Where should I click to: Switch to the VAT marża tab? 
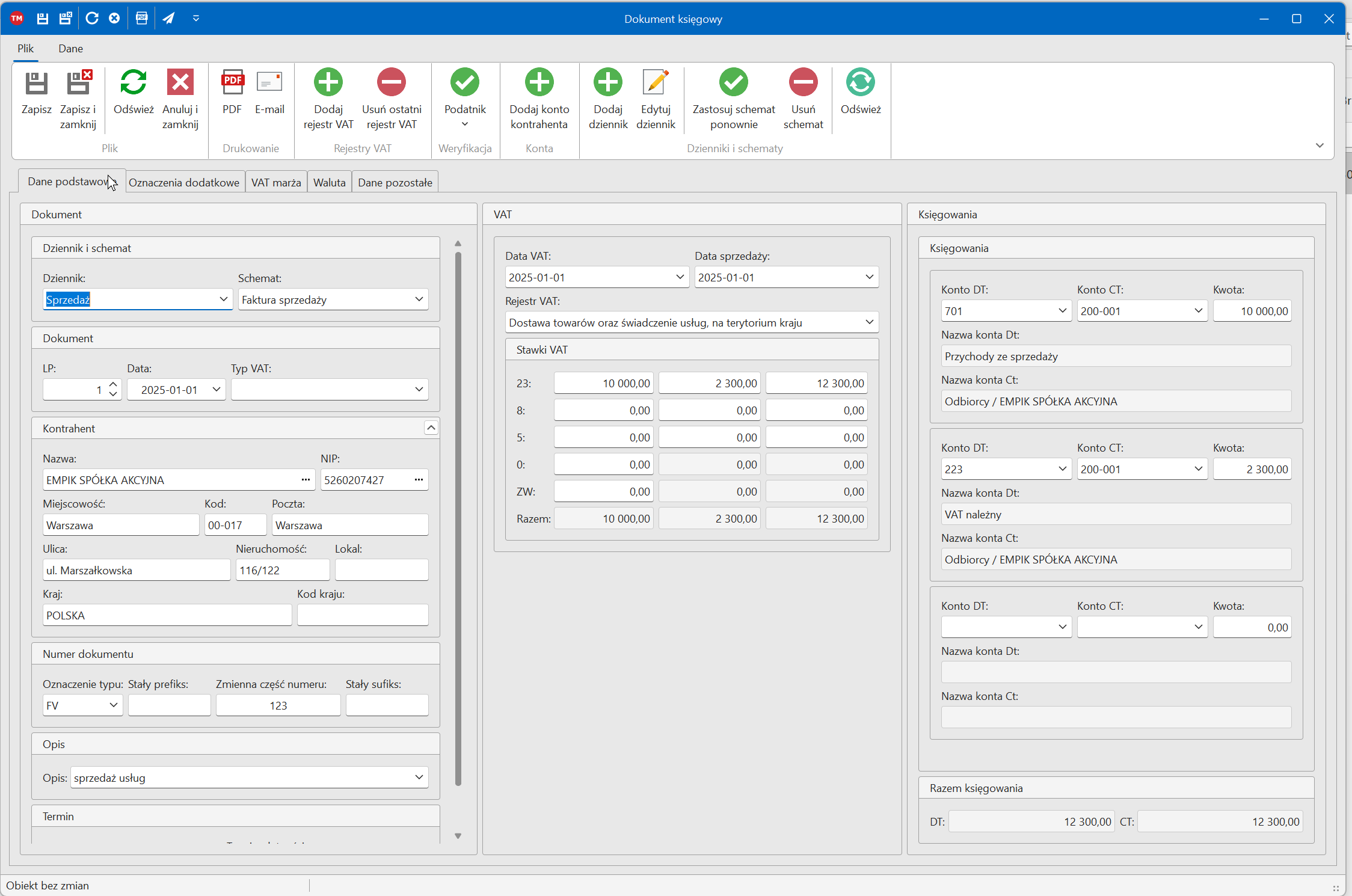point(276,182)
